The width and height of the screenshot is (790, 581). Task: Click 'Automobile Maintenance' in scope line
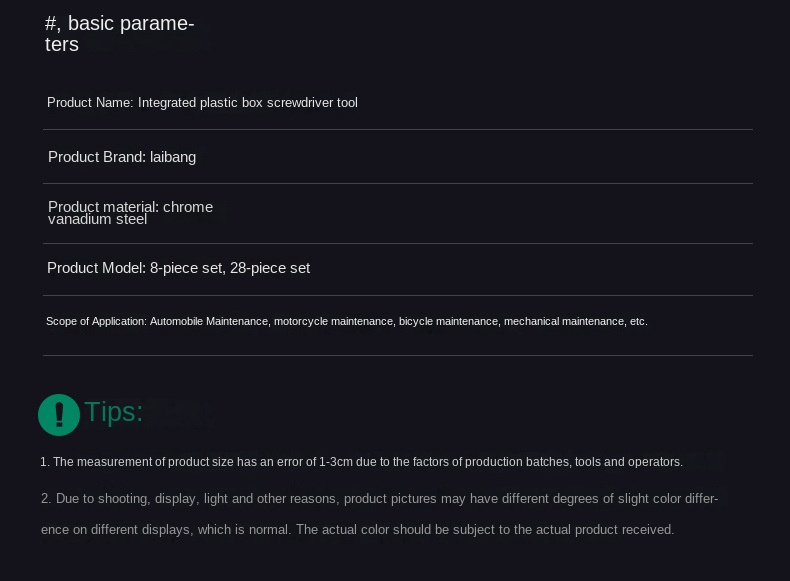pos(209,321)
